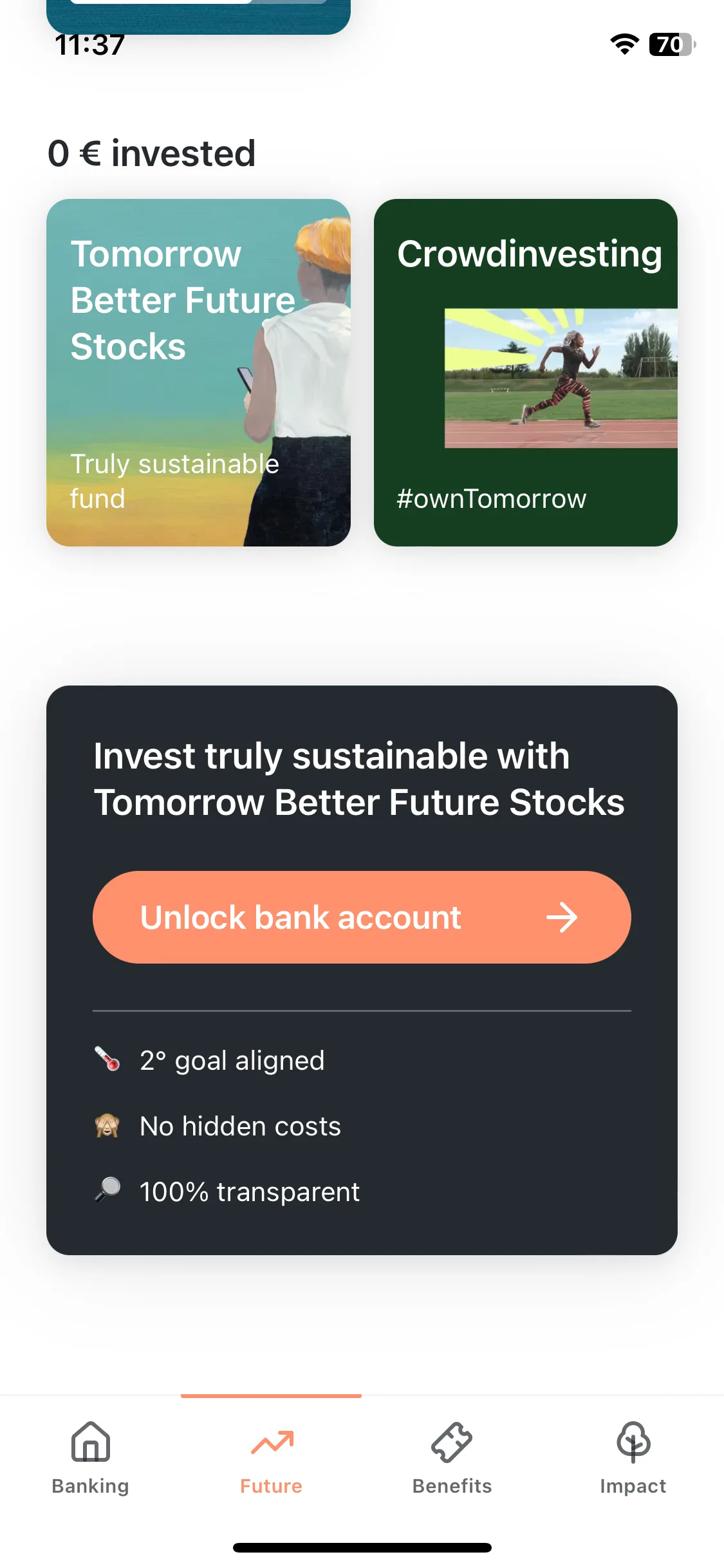
Task: Open the Benefits ticket icon
Action: click(452, 1442)
